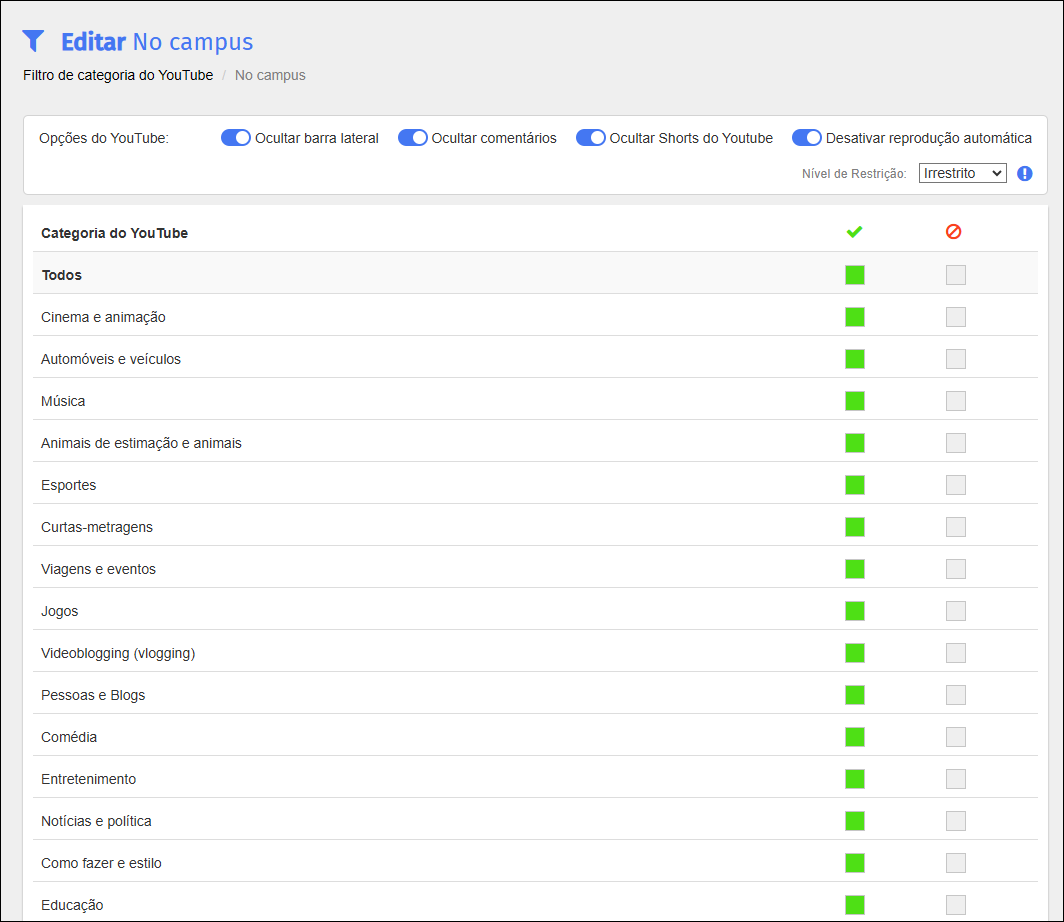Image resolution: width=1064 pixels, height=922 pixels.
Task: Check allow box for Automóveis e veículos
Action: pyautogui.click(x=855, y=359)
